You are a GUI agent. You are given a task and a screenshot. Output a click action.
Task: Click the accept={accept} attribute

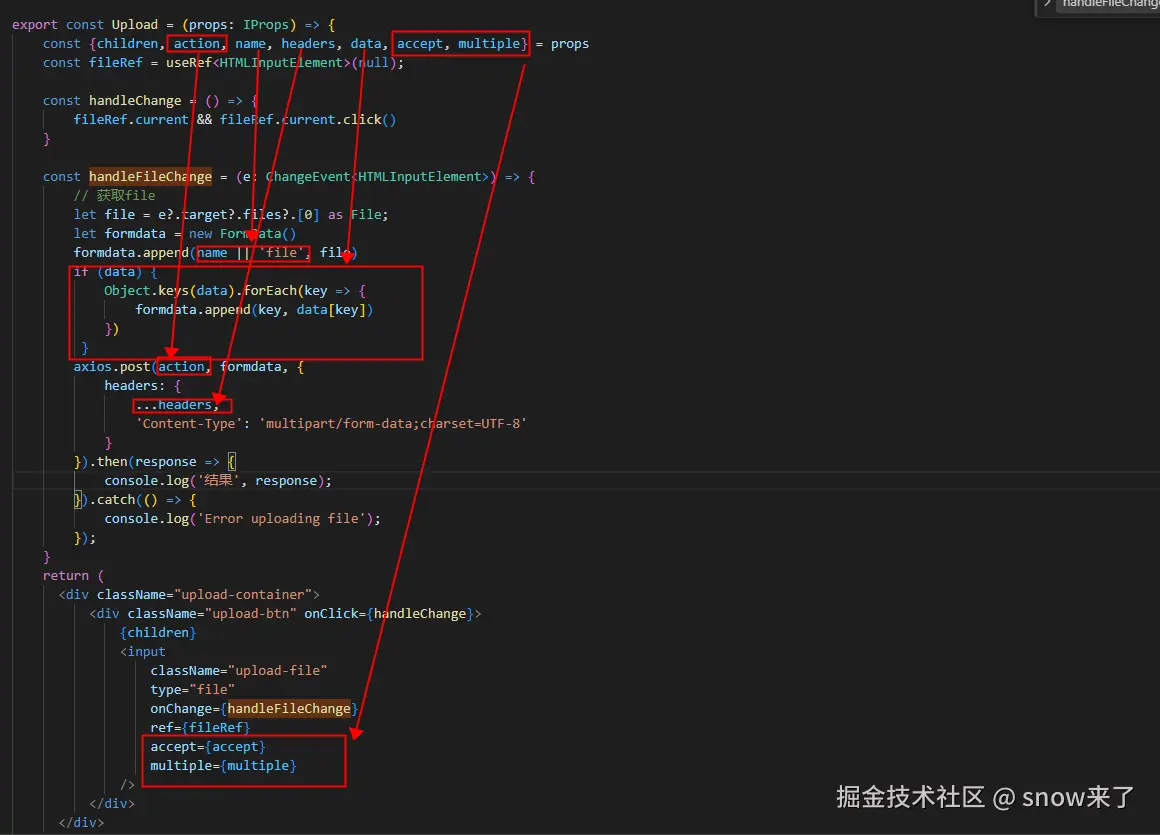click(208, 747)
